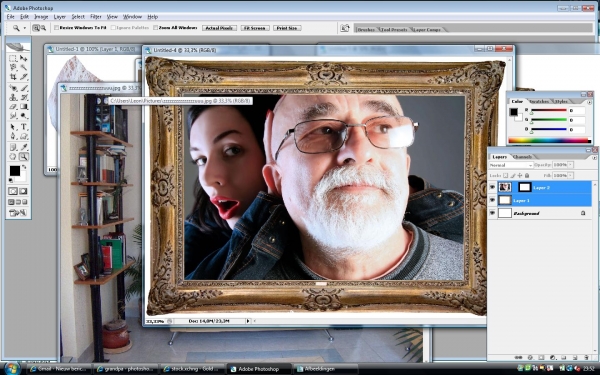
Task: Open the Select menu
Action: click(x=78, y=17)
